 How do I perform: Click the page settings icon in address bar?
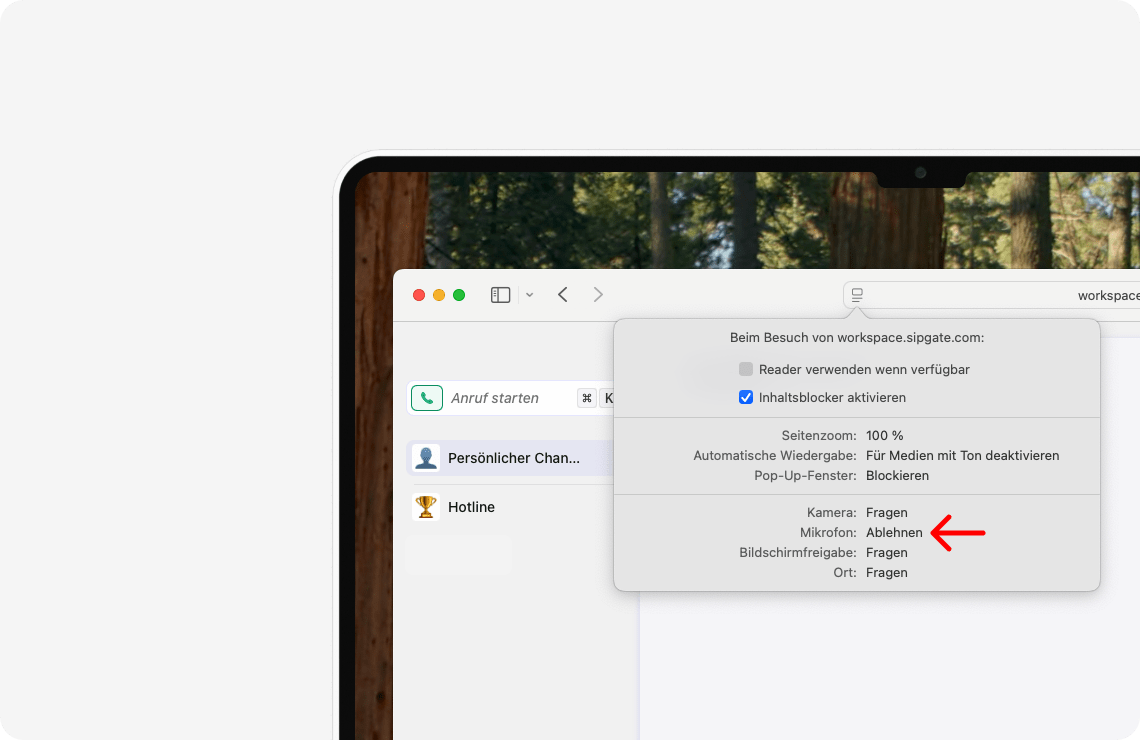(857, 295)
